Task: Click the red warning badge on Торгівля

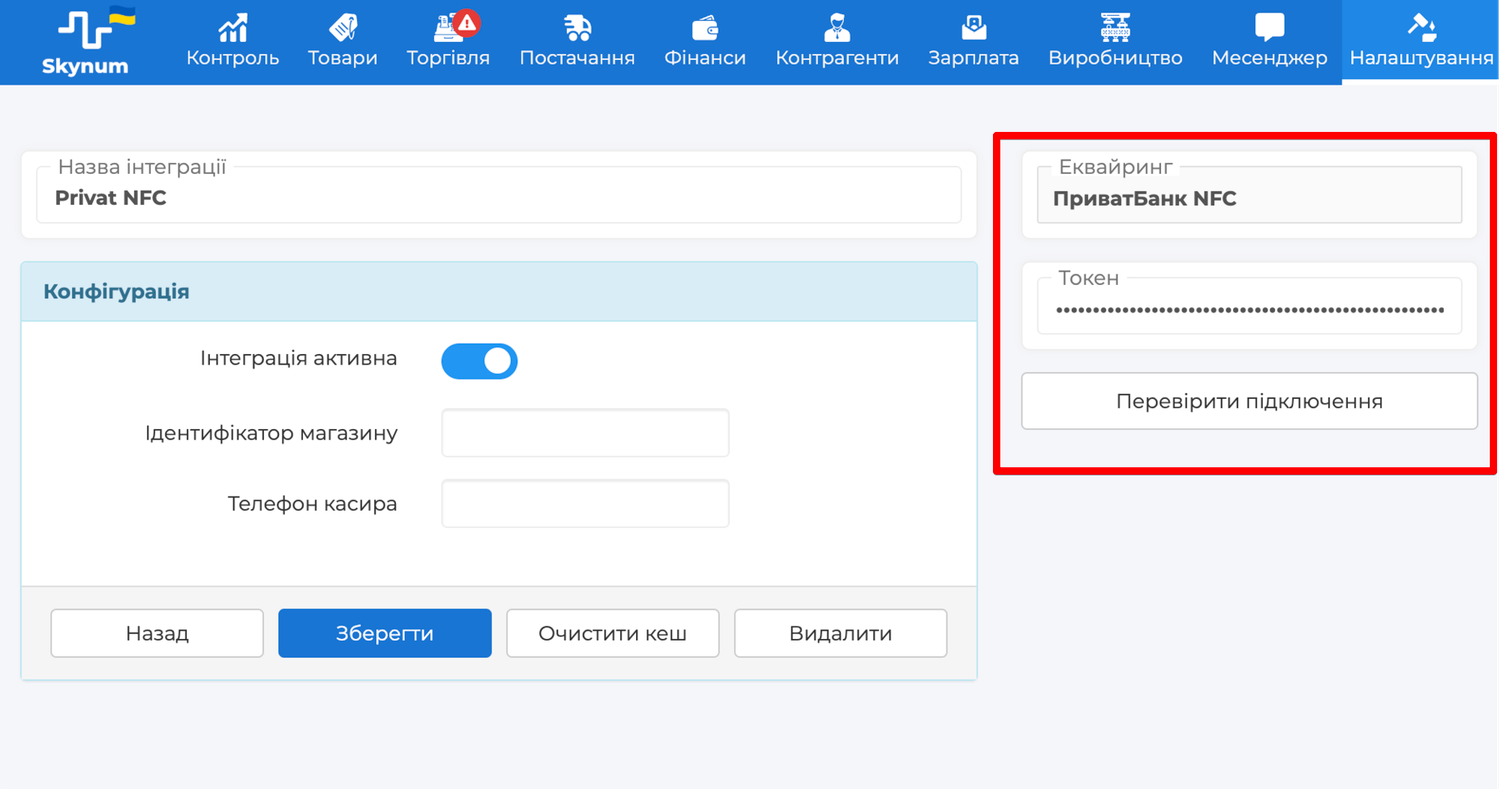Action: pyautogui.click(x=466, y=22)
